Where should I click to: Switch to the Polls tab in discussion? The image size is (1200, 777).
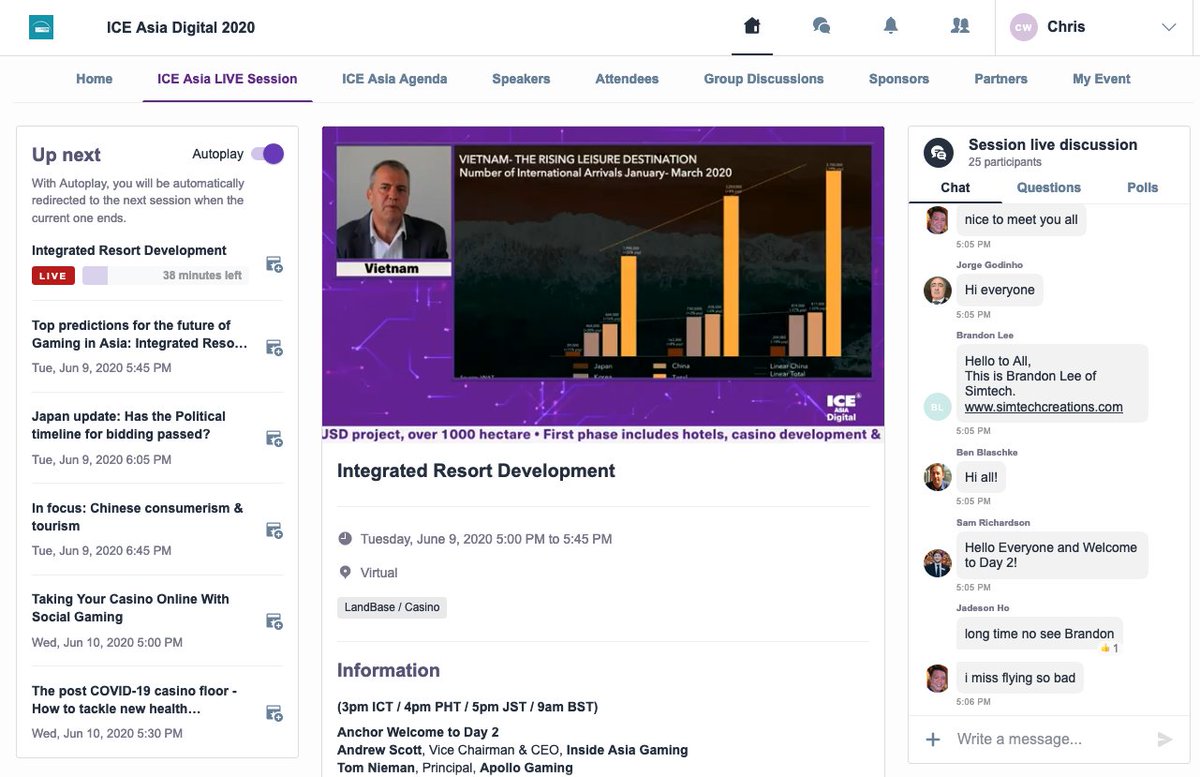[x=1143, y=187]
